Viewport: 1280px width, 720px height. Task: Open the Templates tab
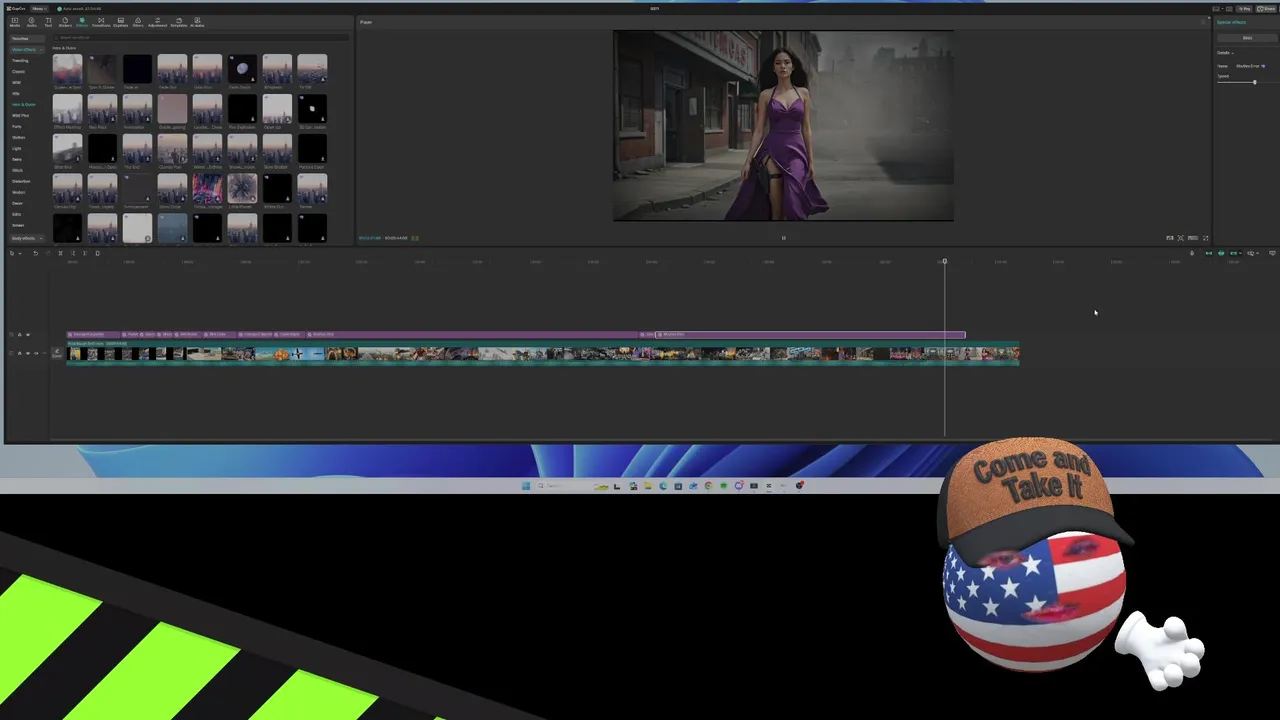tap(179, 22)
